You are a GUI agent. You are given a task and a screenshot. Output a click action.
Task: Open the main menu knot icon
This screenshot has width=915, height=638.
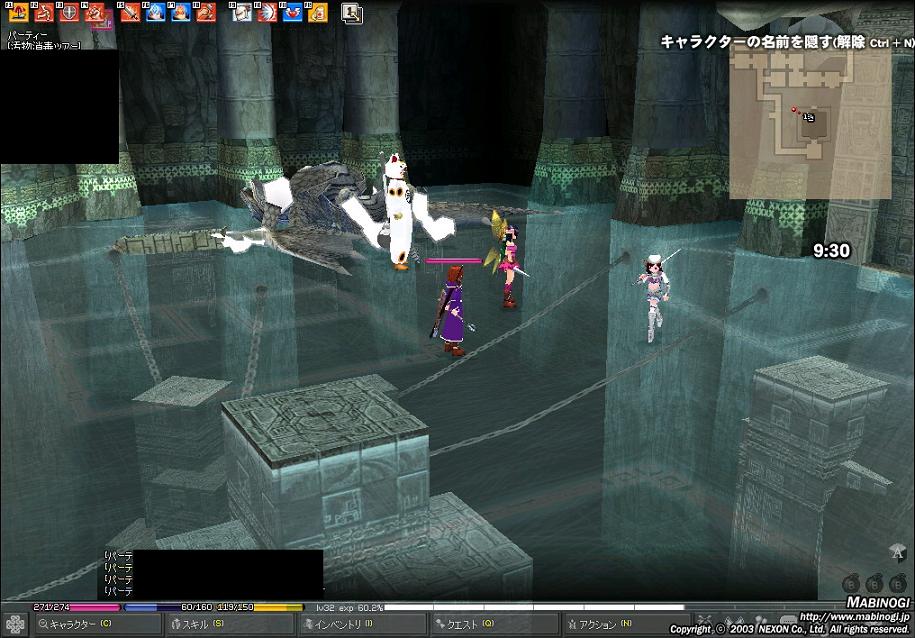[15, 624]
